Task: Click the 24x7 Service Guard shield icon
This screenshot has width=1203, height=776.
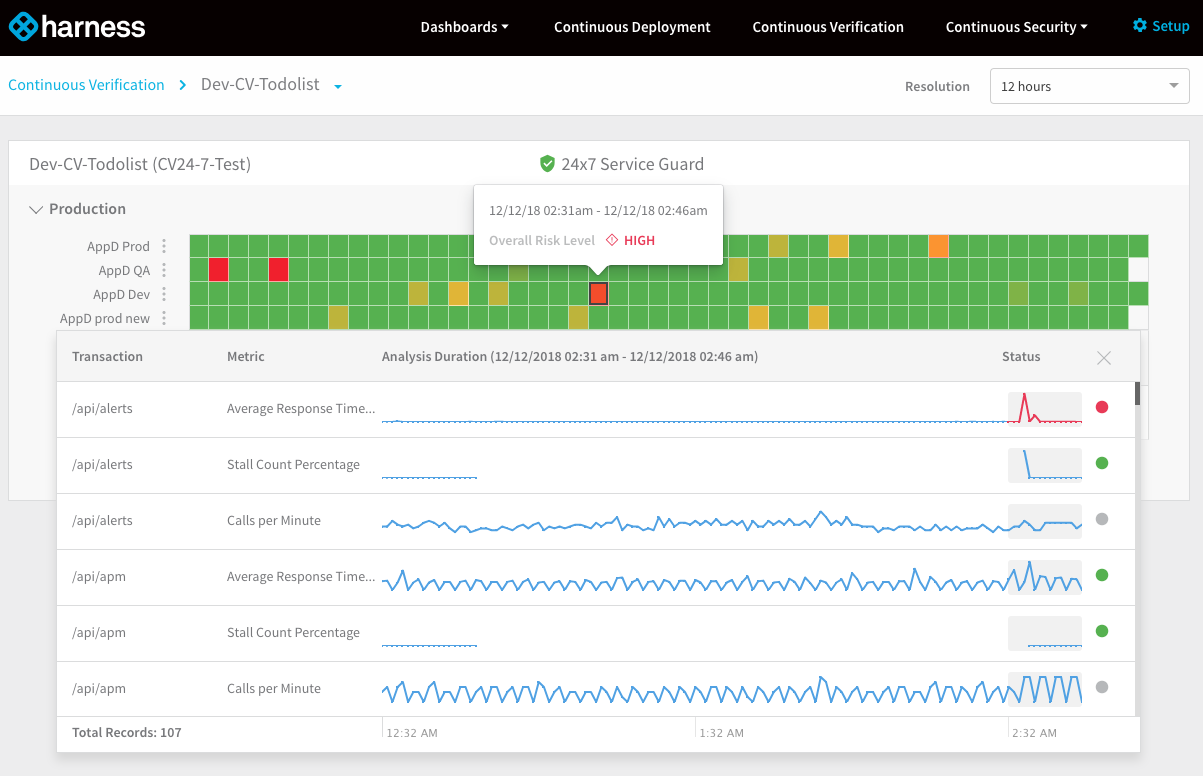Action: [x=547, y=164]
